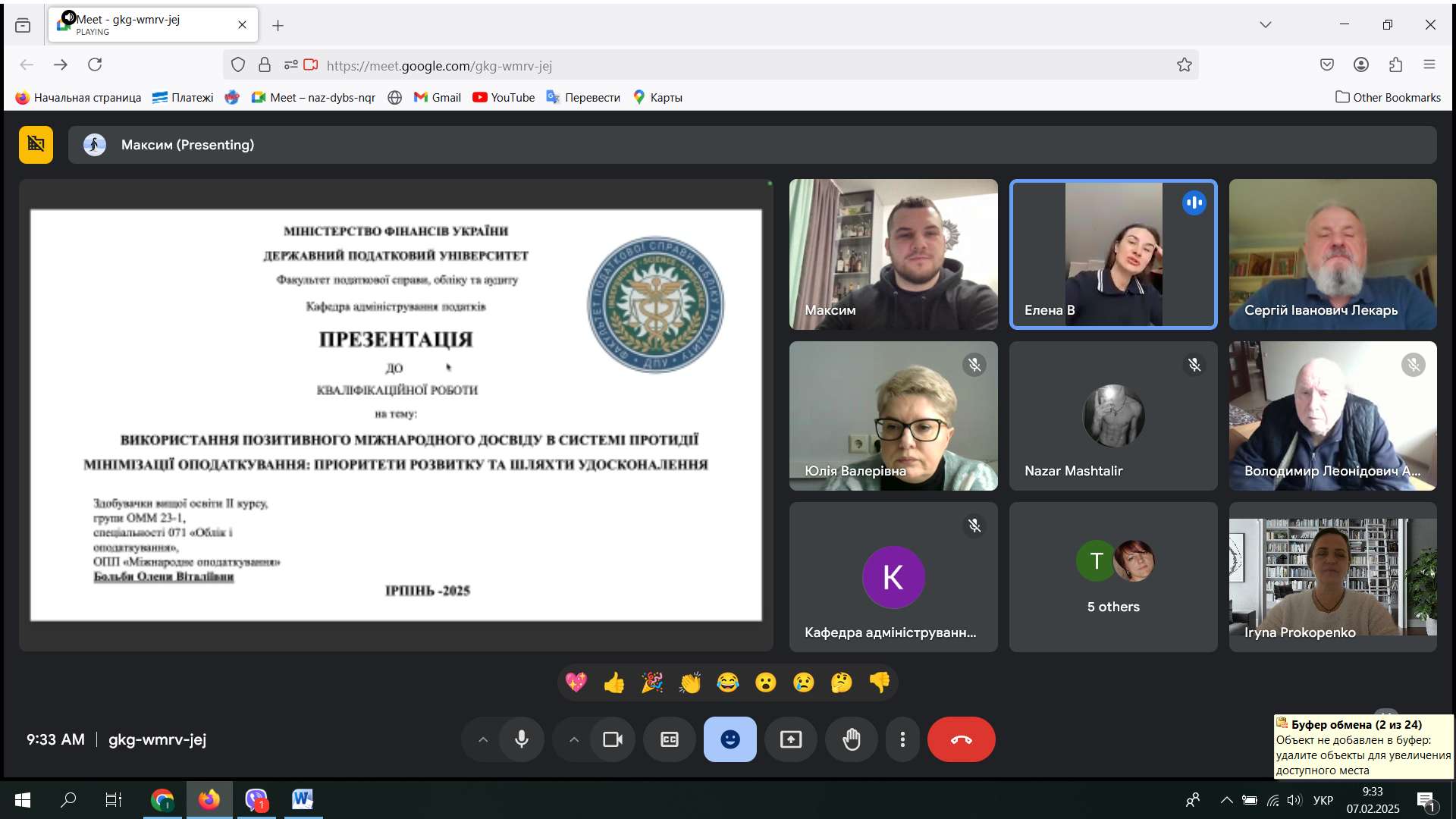
Task: Click the camera toggle icon
Action: point(611,739)
